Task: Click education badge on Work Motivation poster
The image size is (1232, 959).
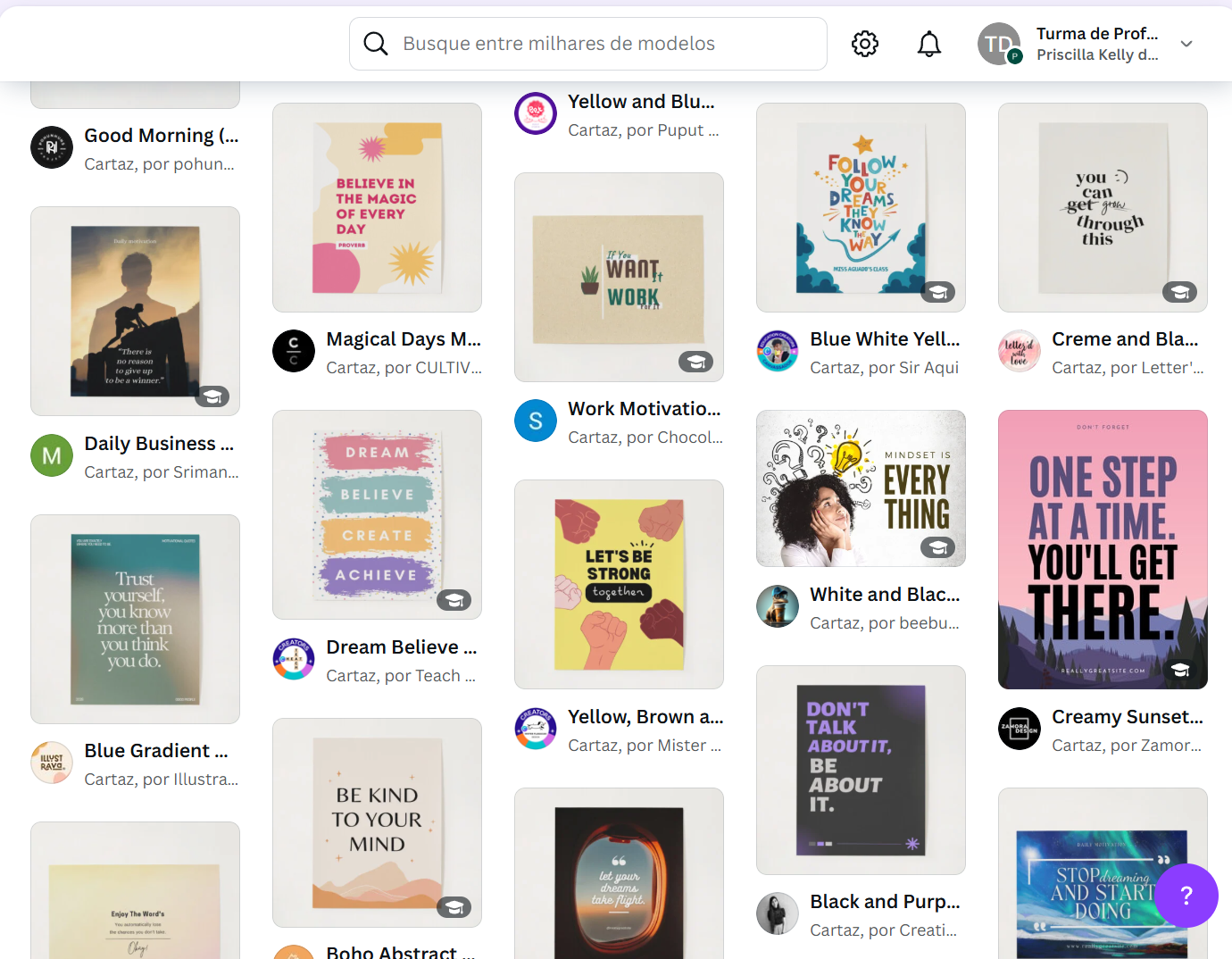Action: 695,362
